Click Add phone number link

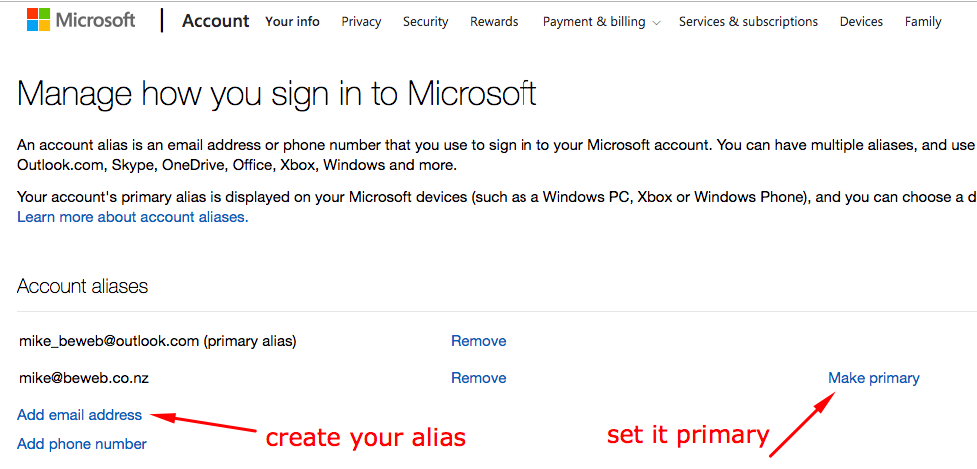pyautogui.click(x=82, y=444)
